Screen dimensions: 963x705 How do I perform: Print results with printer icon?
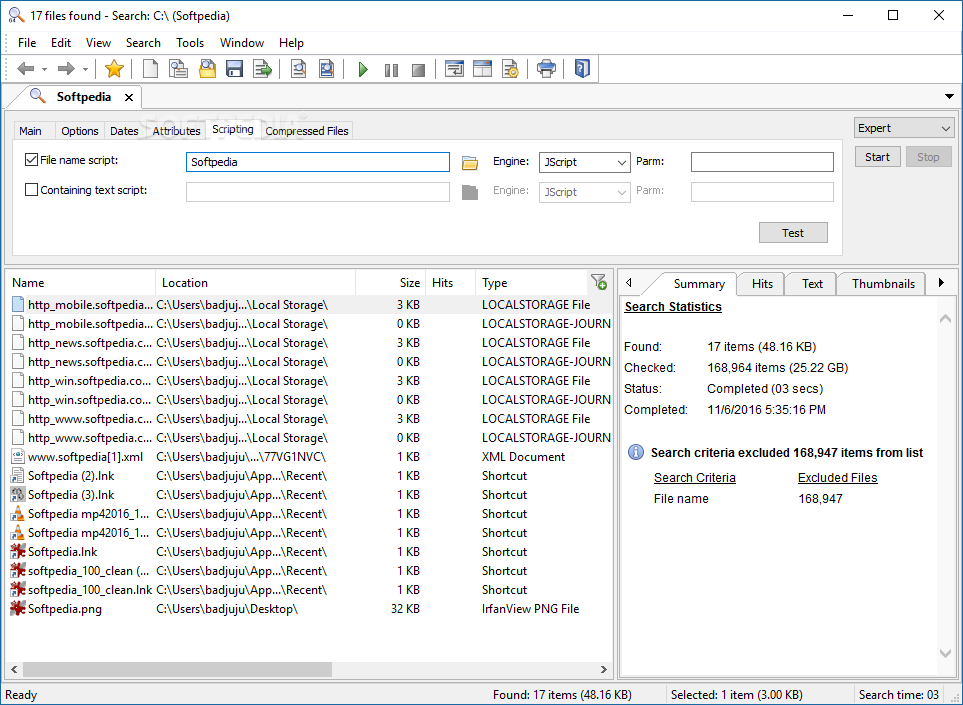(546, 69)
